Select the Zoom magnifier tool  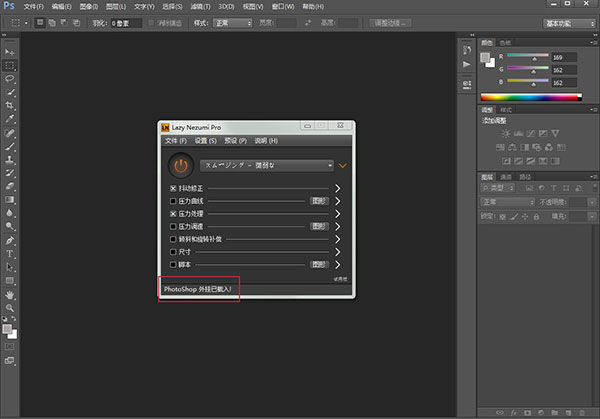point(10,309)
